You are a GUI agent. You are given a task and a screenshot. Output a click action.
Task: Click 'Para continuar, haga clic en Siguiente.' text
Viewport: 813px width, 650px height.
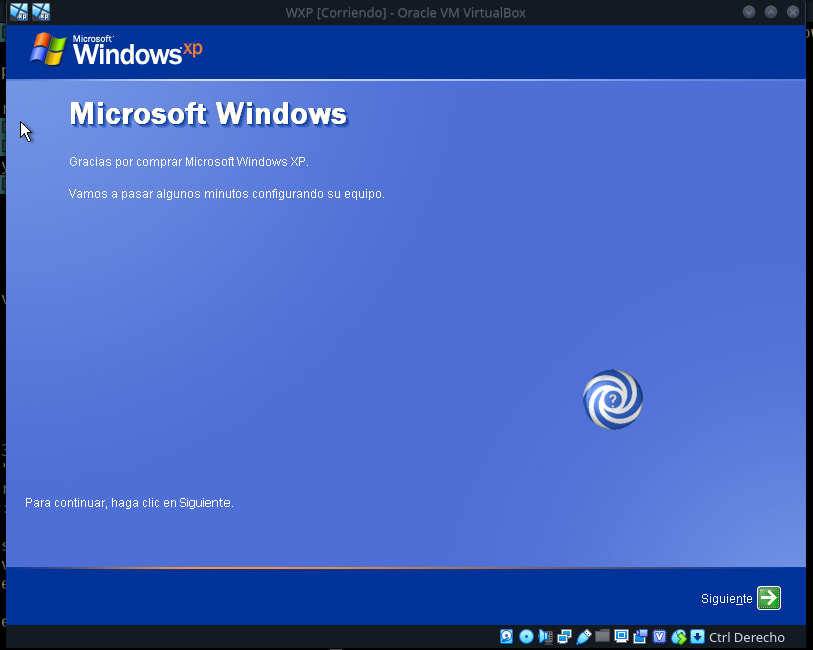click(x=129, y=503)
